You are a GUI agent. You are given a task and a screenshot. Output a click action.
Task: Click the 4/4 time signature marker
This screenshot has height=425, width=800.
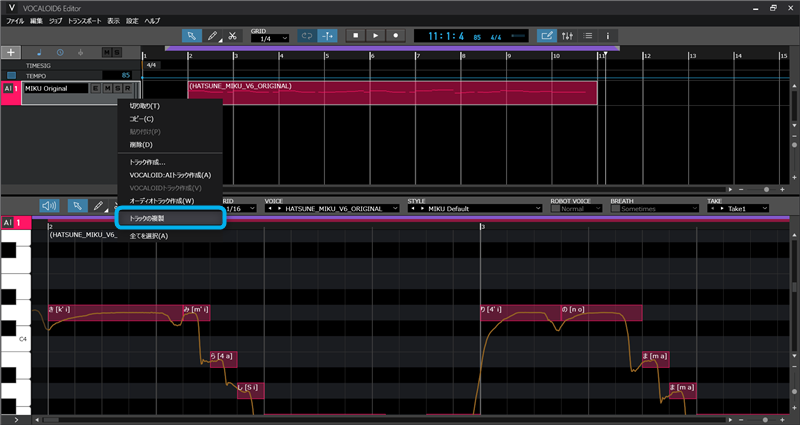click(x=151, y=65)
